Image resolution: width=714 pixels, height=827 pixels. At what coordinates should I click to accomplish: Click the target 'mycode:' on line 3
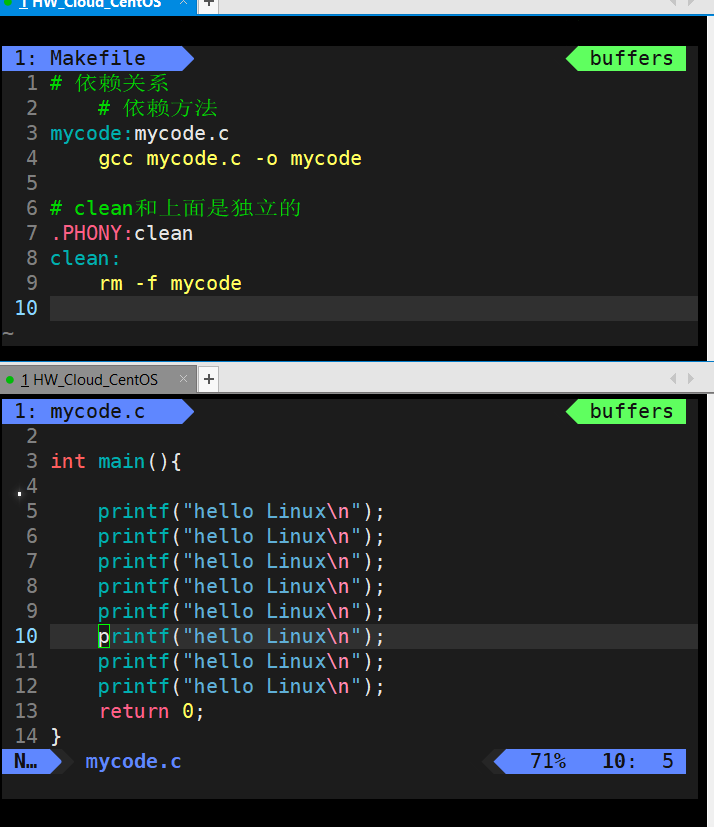(x=91, y=133)
